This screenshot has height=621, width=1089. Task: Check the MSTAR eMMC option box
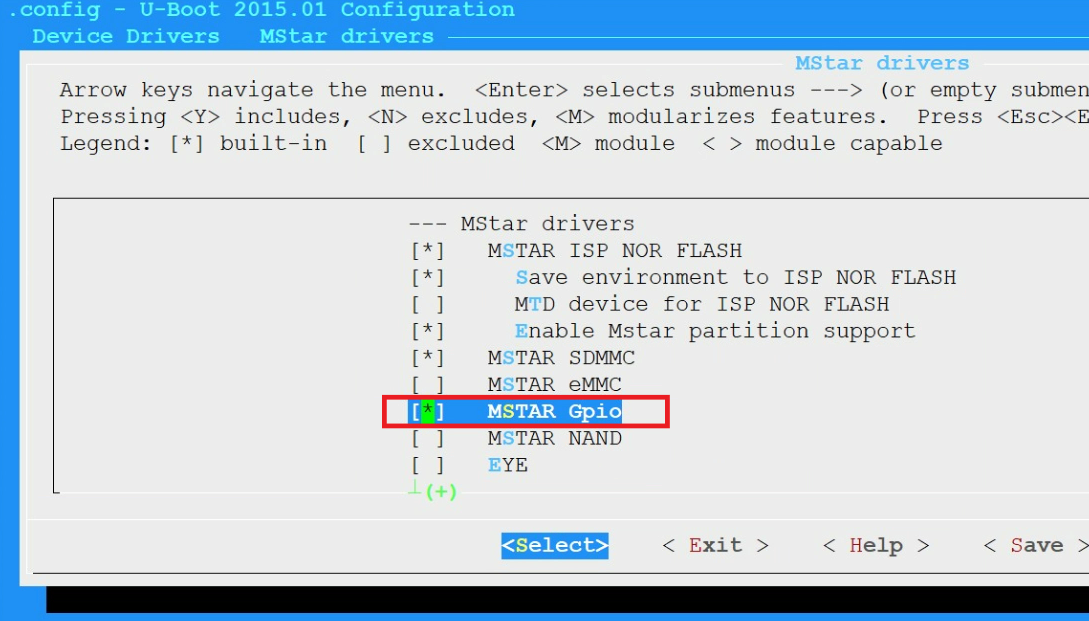(x=427, y=385)
